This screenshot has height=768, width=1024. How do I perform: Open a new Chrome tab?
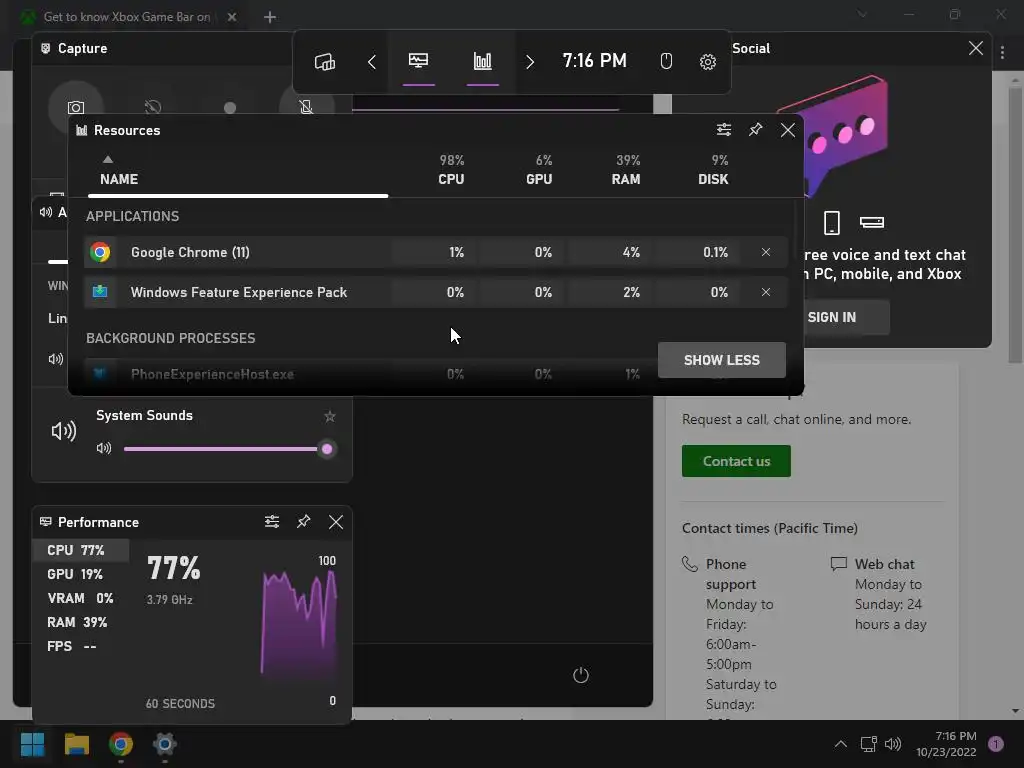(x=270, y=17)
